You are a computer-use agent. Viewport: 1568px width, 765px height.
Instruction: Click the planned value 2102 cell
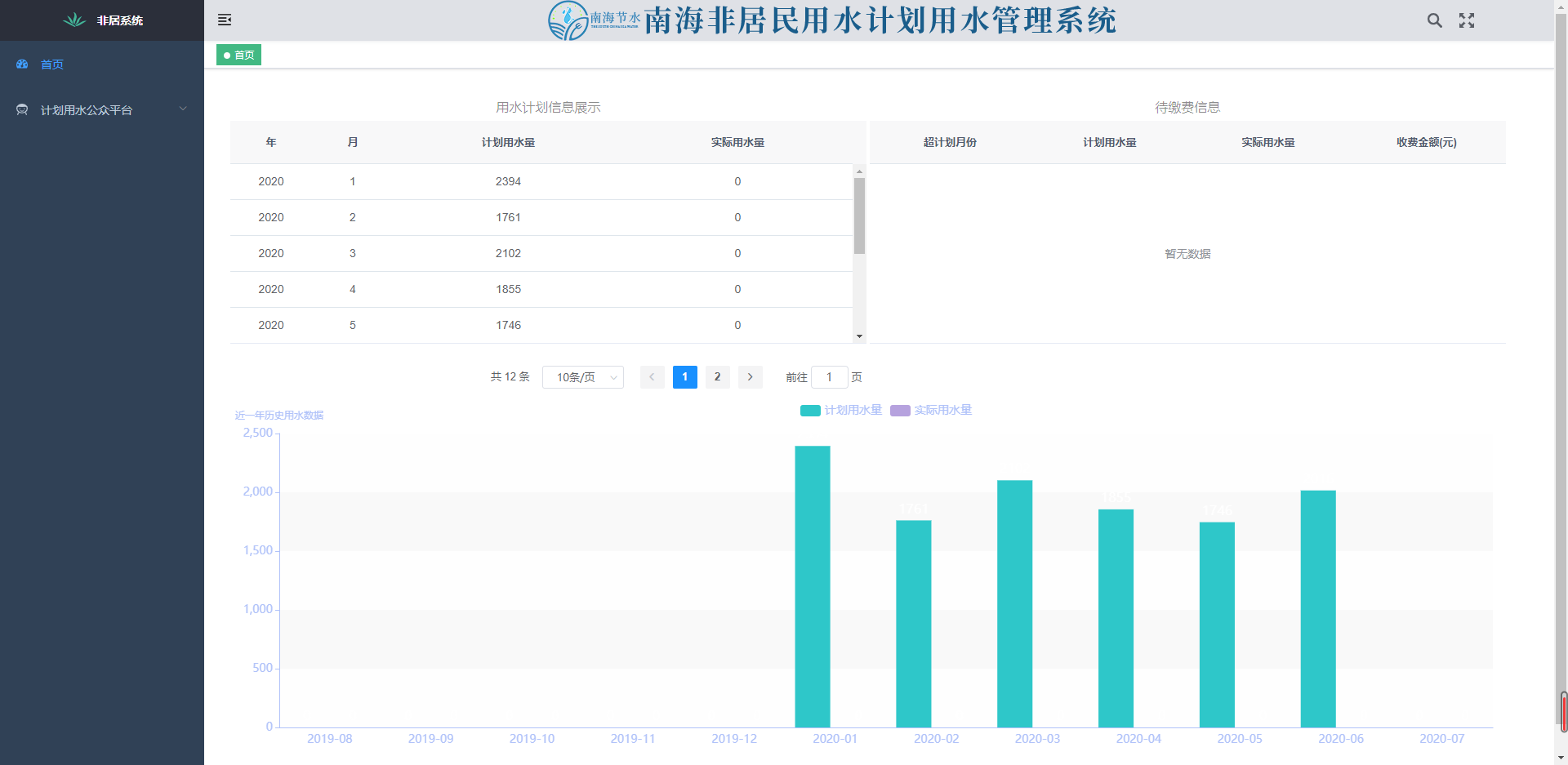click(508, 253)
